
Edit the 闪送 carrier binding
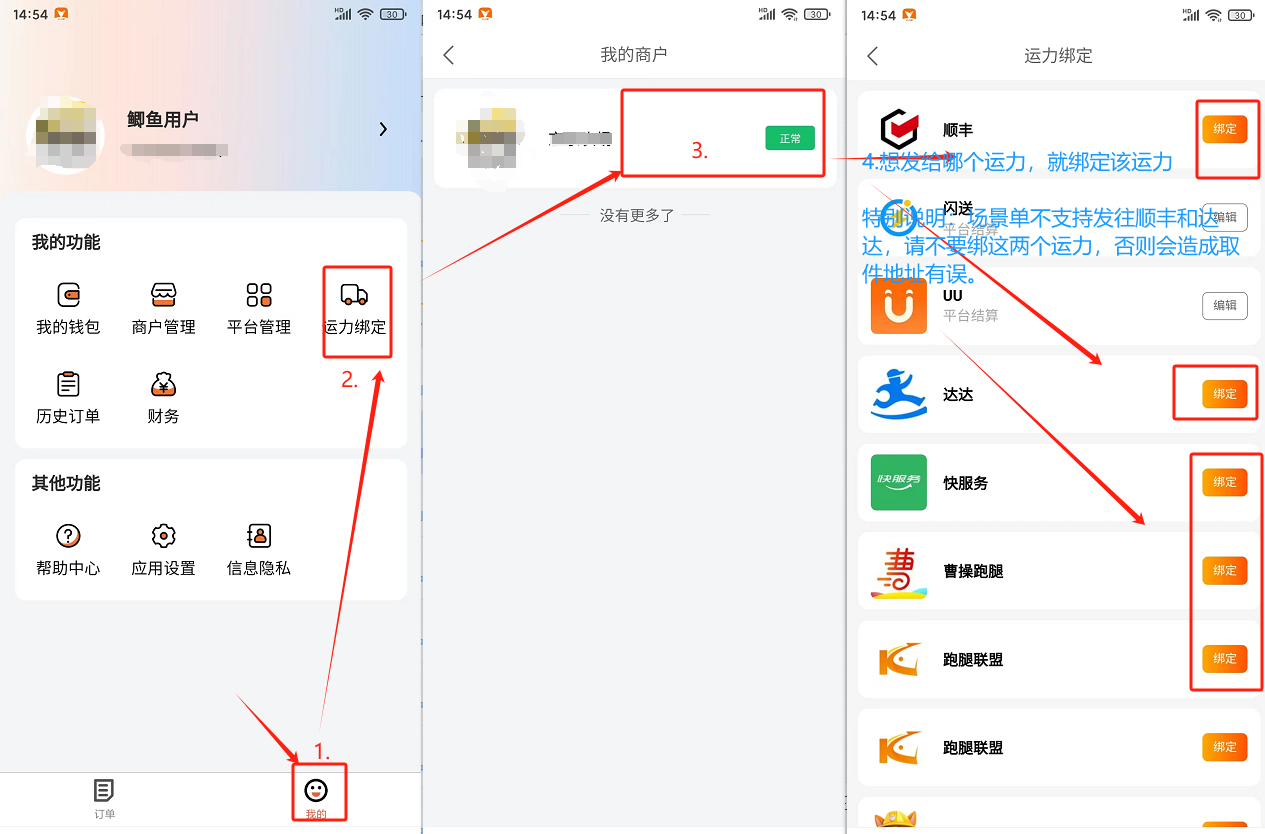pyautogui.click(x=1225, y=217)
